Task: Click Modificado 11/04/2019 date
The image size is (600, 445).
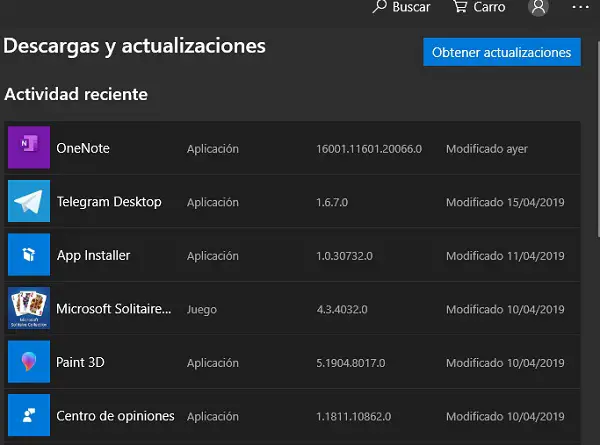Action: [505, 256]
